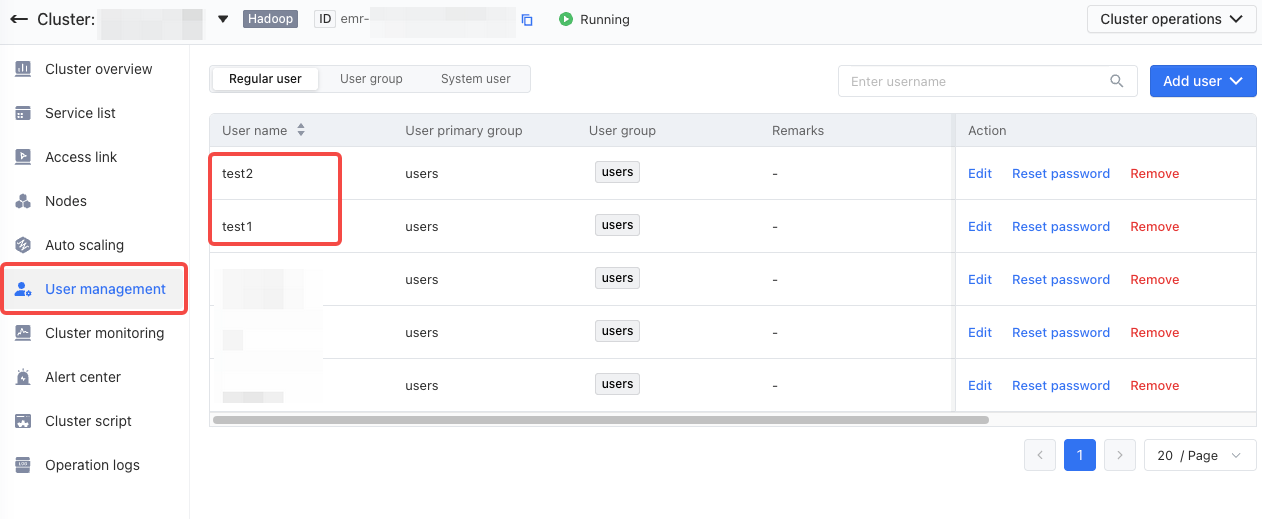Click the Access link sidebar icon
Viewport: 1262px width, 519px height.
[23, 157]
